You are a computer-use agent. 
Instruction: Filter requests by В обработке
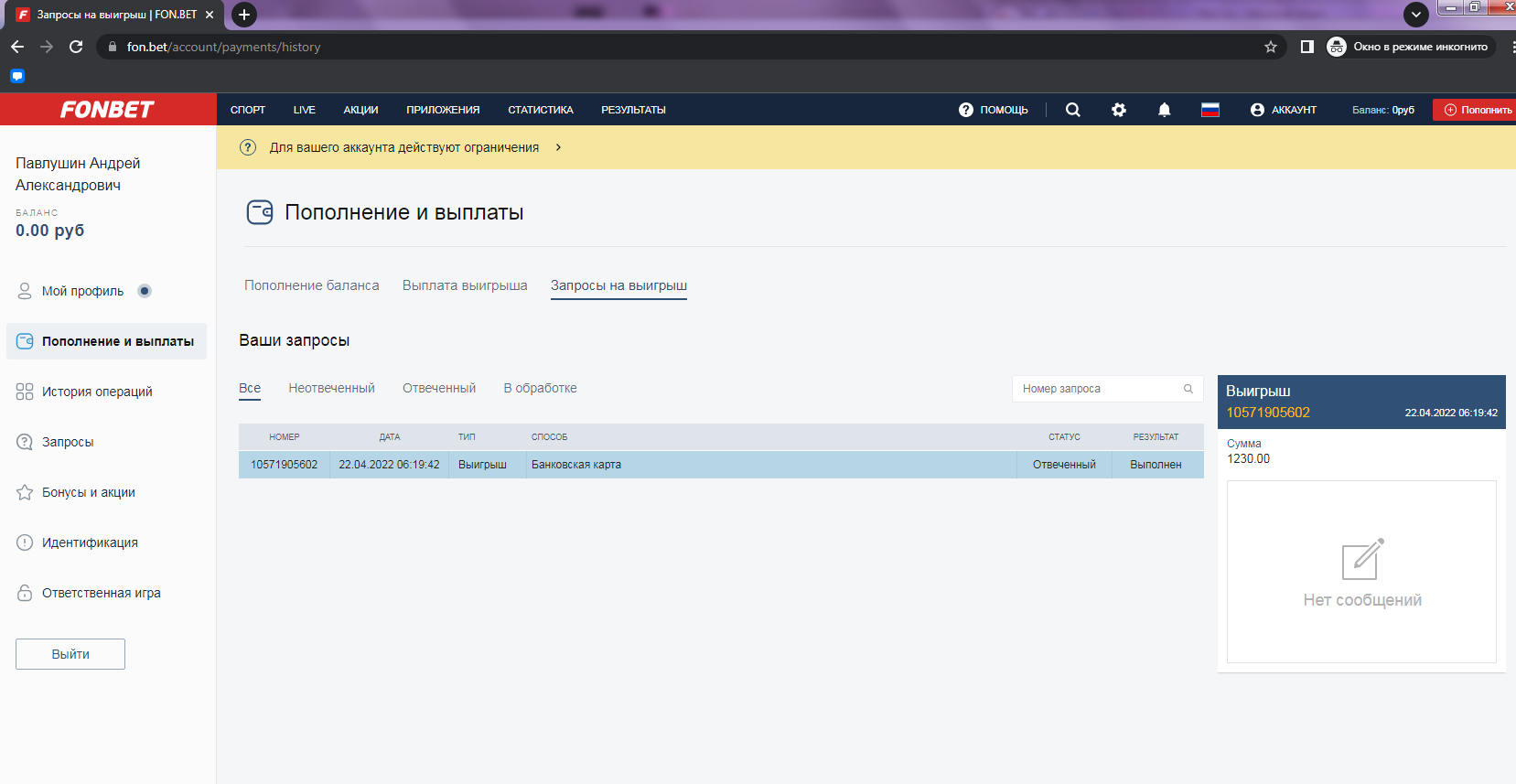pyautogui.click(x=540, y=388)
